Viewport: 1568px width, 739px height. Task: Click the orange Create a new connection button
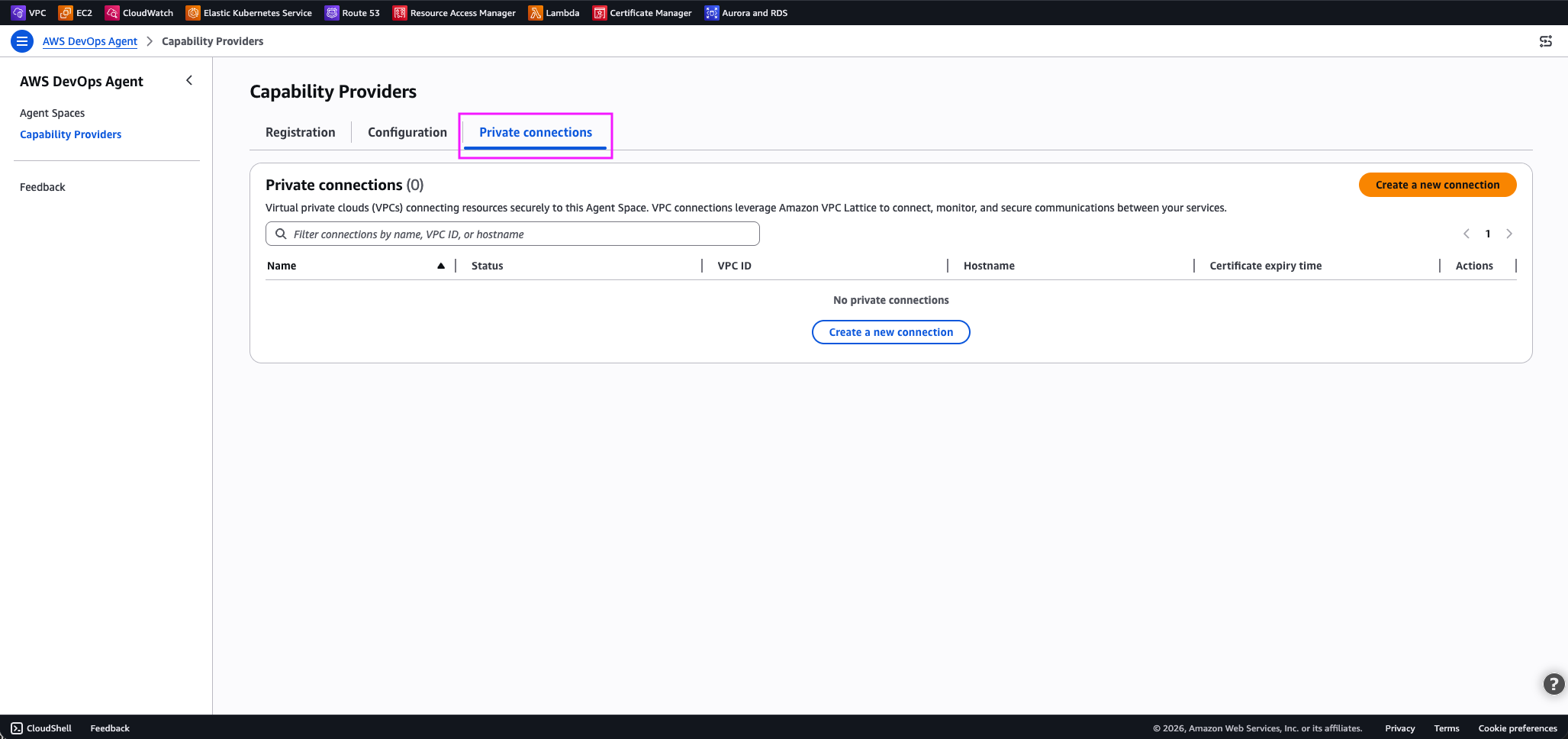pos(1438,185)
